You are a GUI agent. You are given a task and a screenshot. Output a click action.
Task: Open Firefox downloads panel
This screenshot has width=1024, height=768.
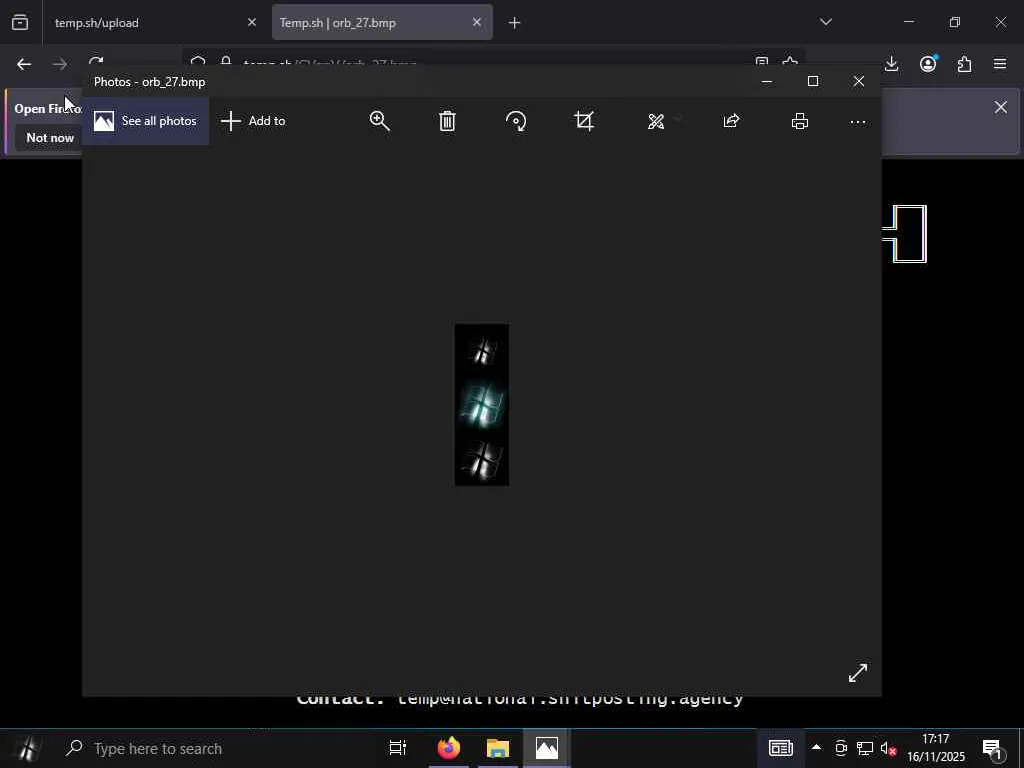click(891, 64)
